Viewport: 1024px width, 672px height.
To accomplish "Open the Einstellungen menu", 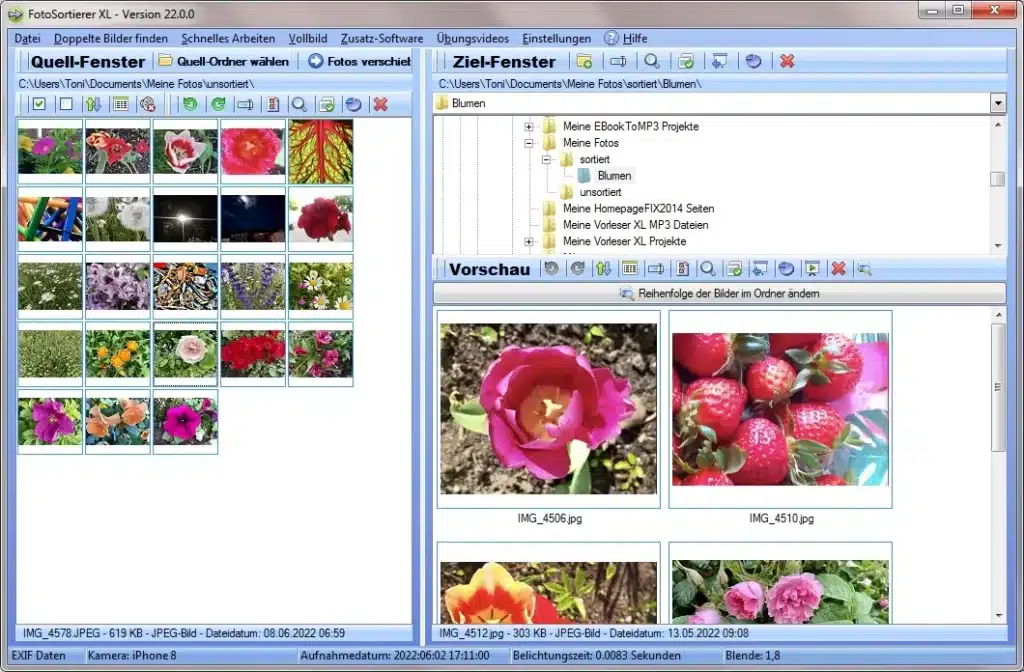I will click(556, 39).
